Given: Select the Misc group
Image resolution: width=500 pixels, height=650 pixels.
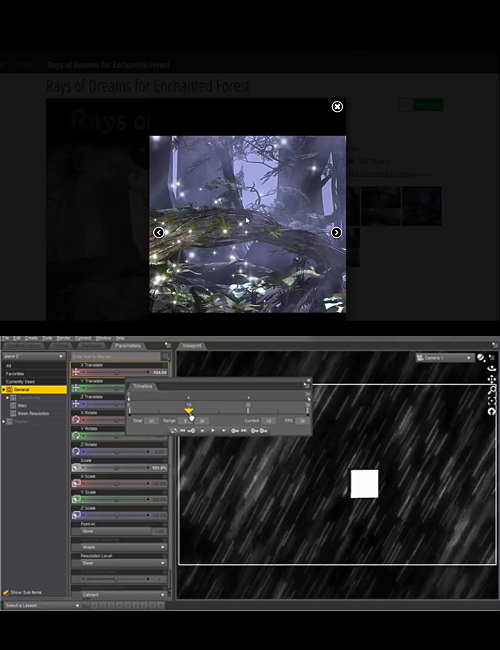Looking at the screenshot, I should [x=22, y=405].
